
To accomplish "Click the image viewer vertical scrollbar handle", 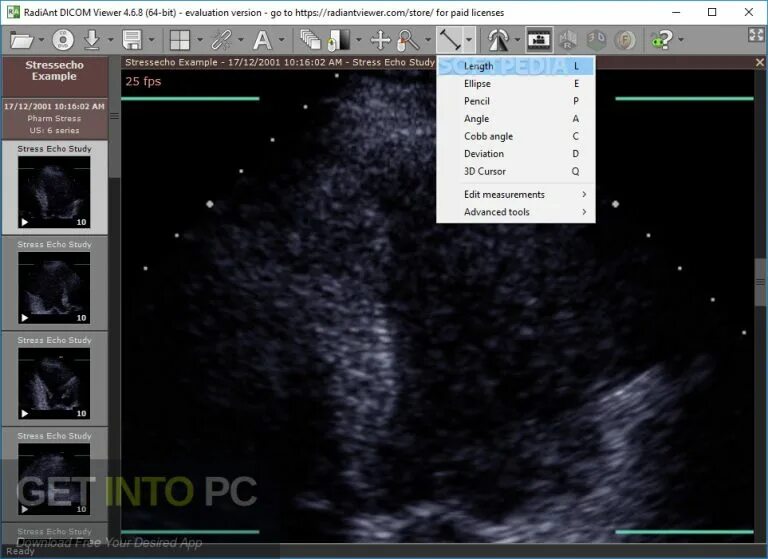I will (760, 282).
